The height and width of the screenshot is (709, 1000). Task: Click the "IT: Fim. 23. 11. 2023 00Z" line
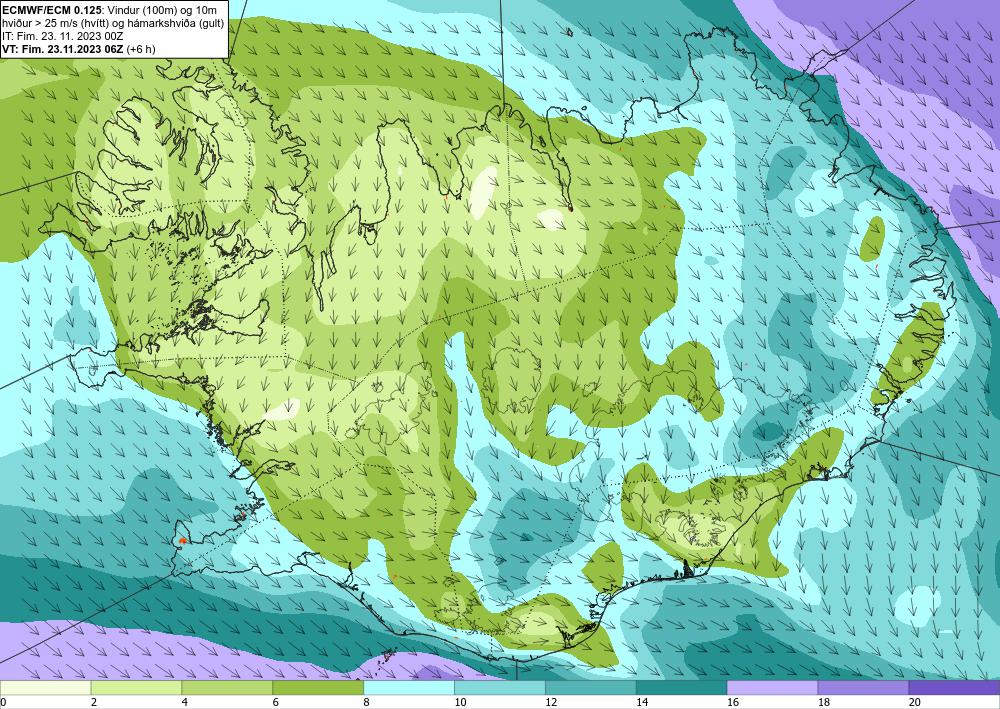[62, 36]
